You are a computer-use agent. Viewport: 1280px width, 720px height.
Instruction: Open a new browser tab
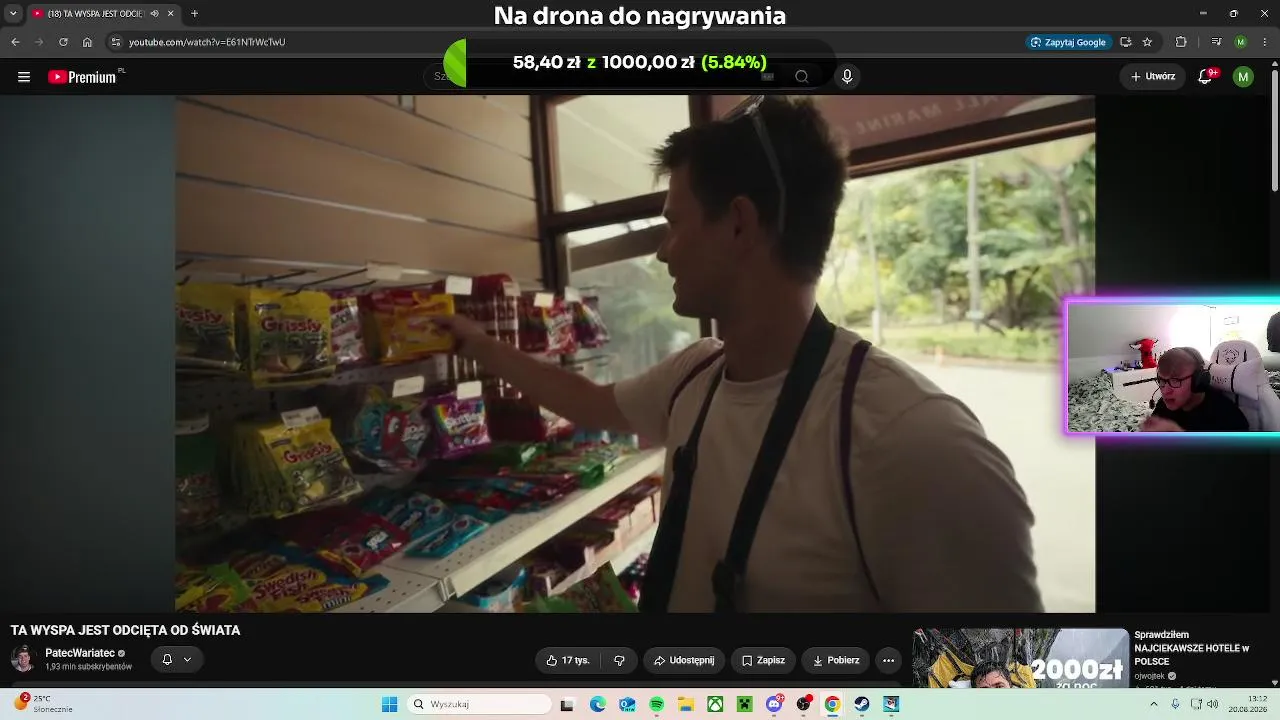194,14
